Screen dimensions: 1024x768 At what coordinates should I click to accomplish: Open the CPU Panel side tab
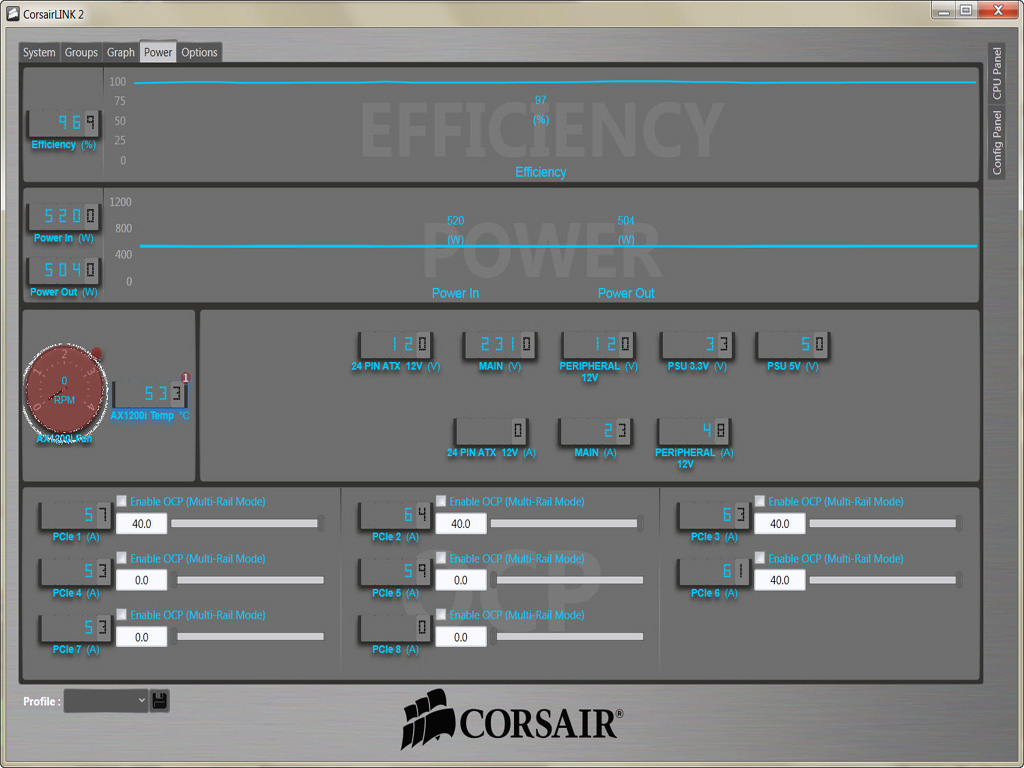[997, 73]
